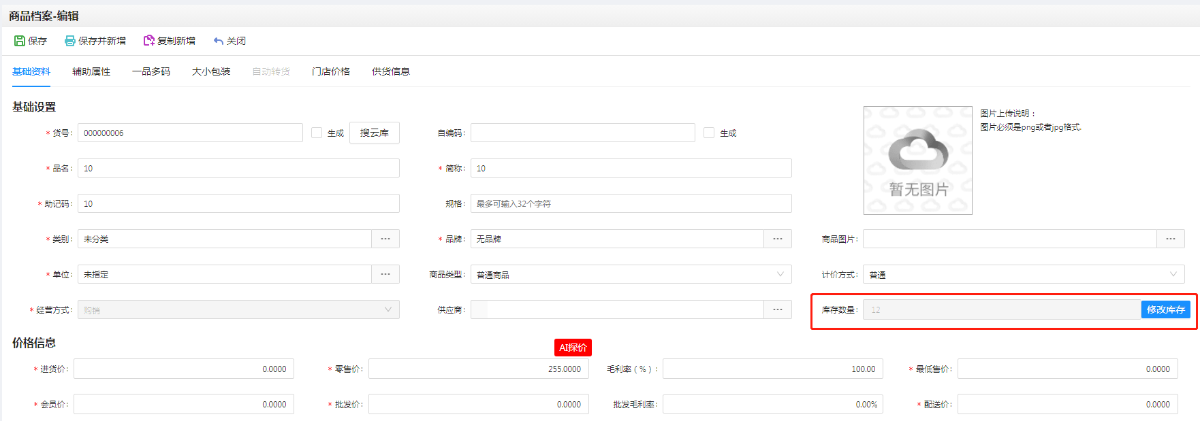
Task: Open the 单位 ellipsis picker
Action: point(385,274)
